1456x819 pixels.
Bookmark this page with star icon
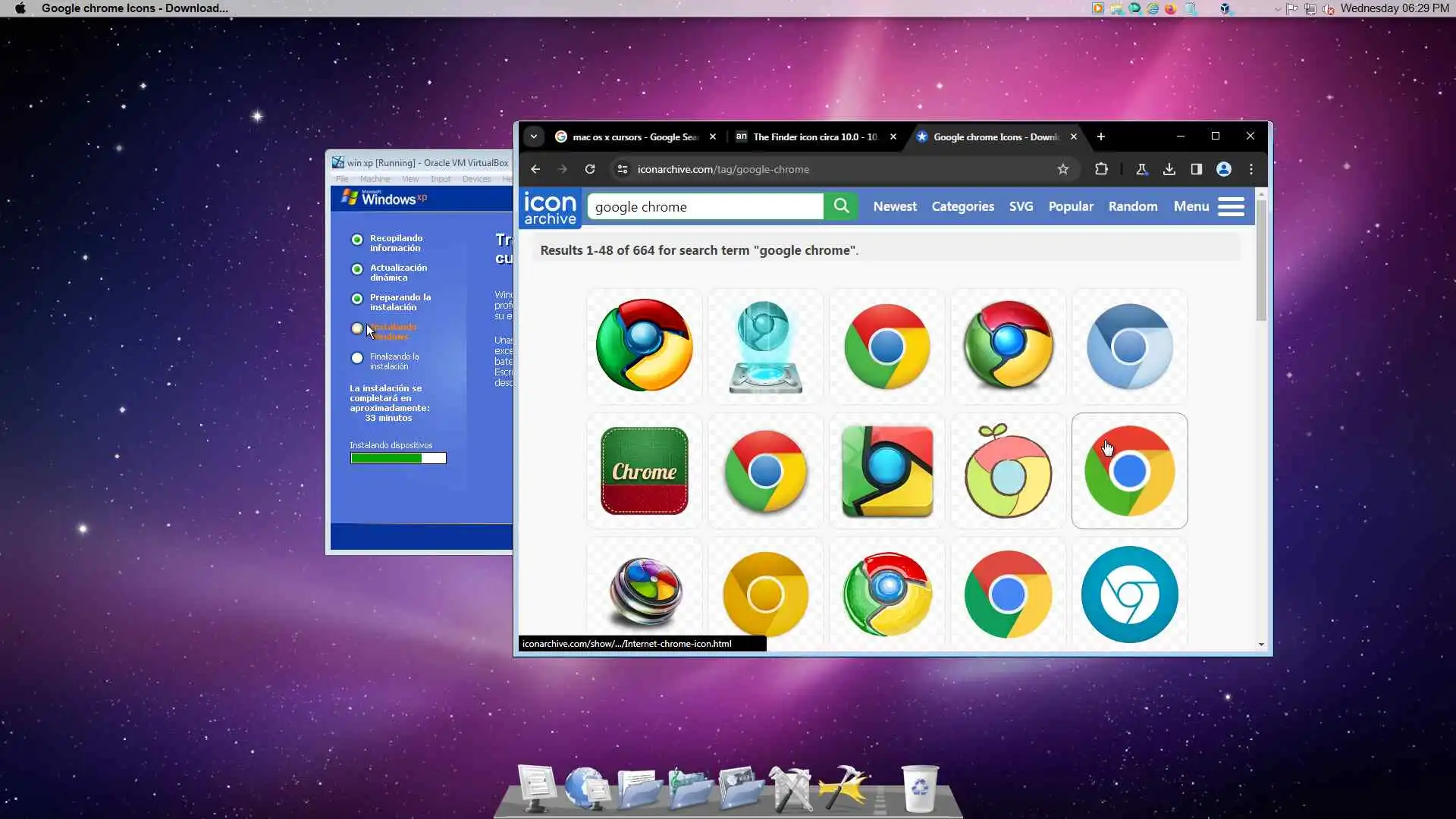(1063, 169)
